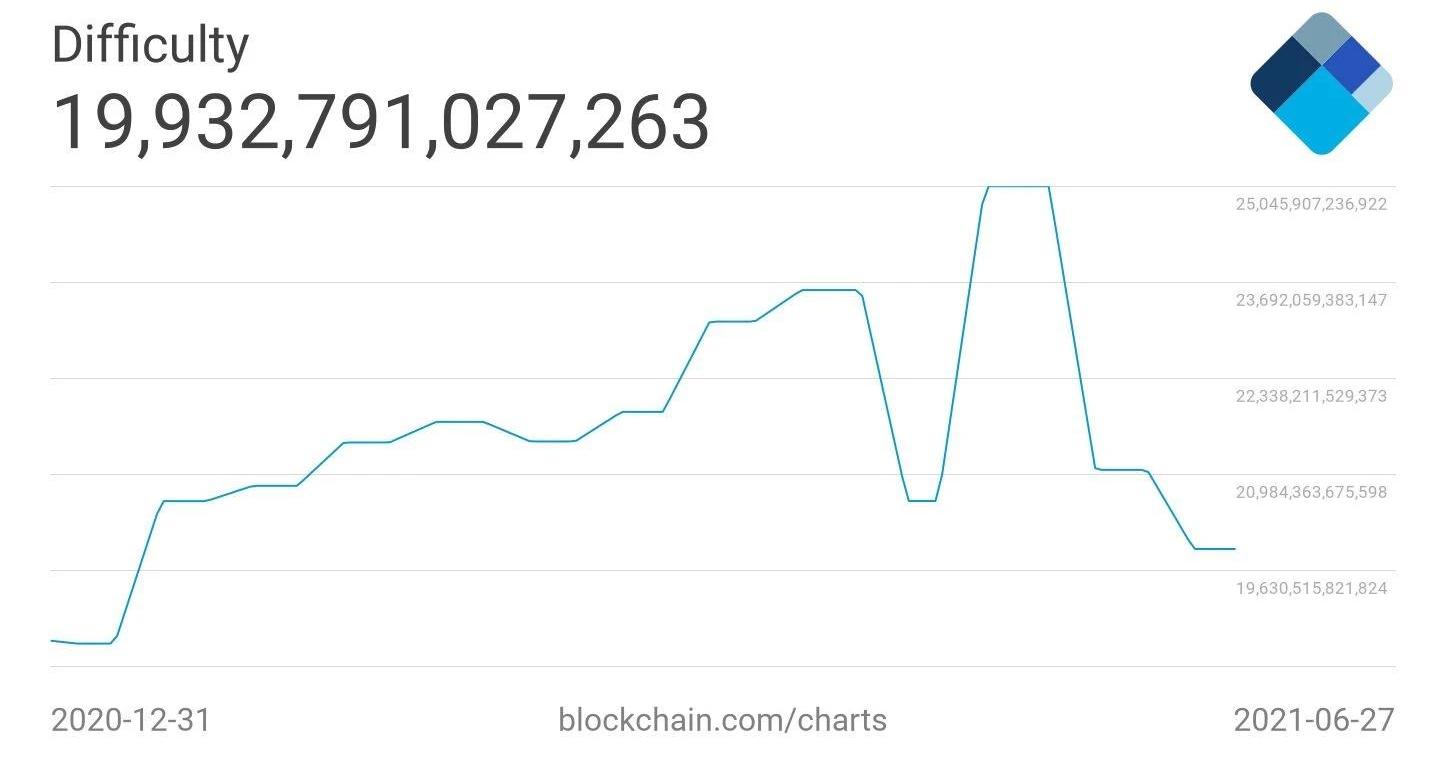
Task: Click the 20,984,363,675,598 axis label
Action: click(1311, 492)
